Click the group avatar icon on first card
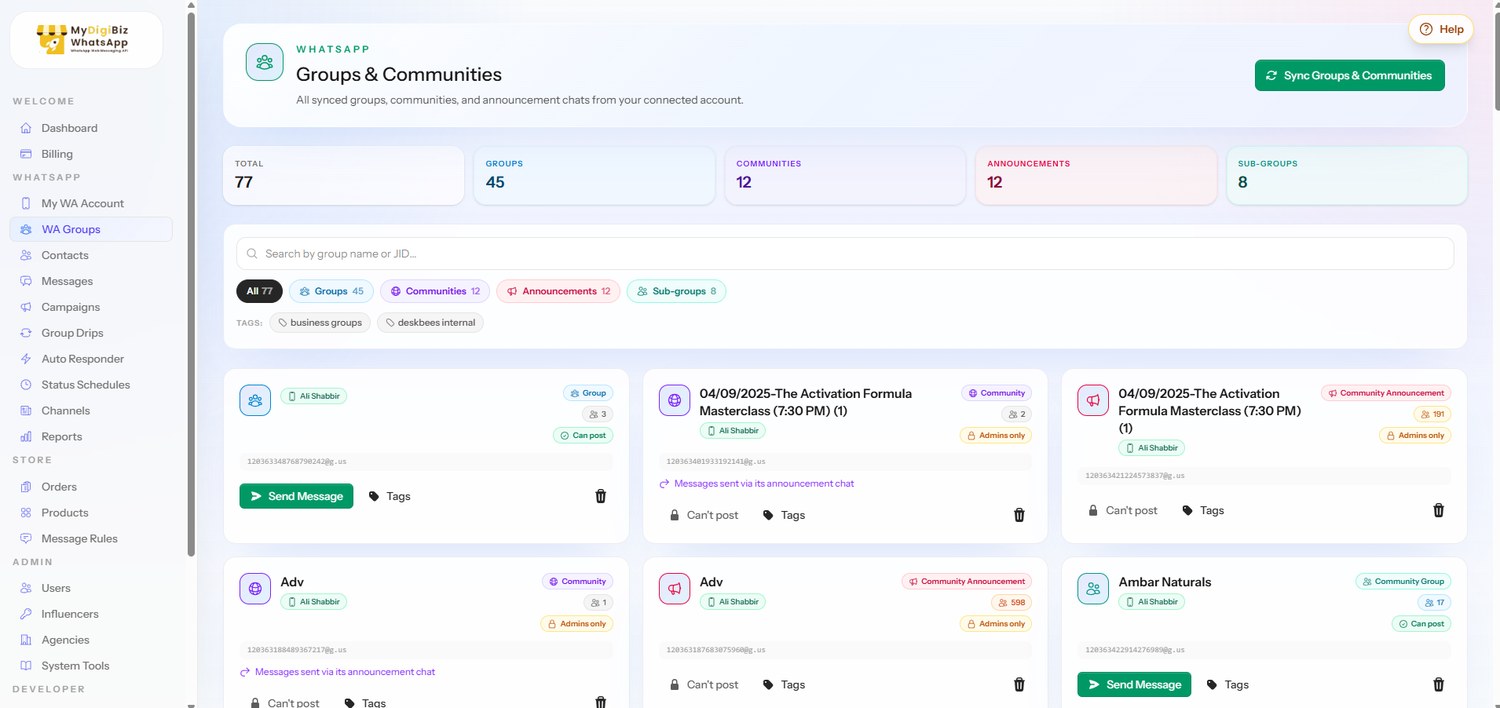This screenshot has width=1500, height=708. point(255,401)
